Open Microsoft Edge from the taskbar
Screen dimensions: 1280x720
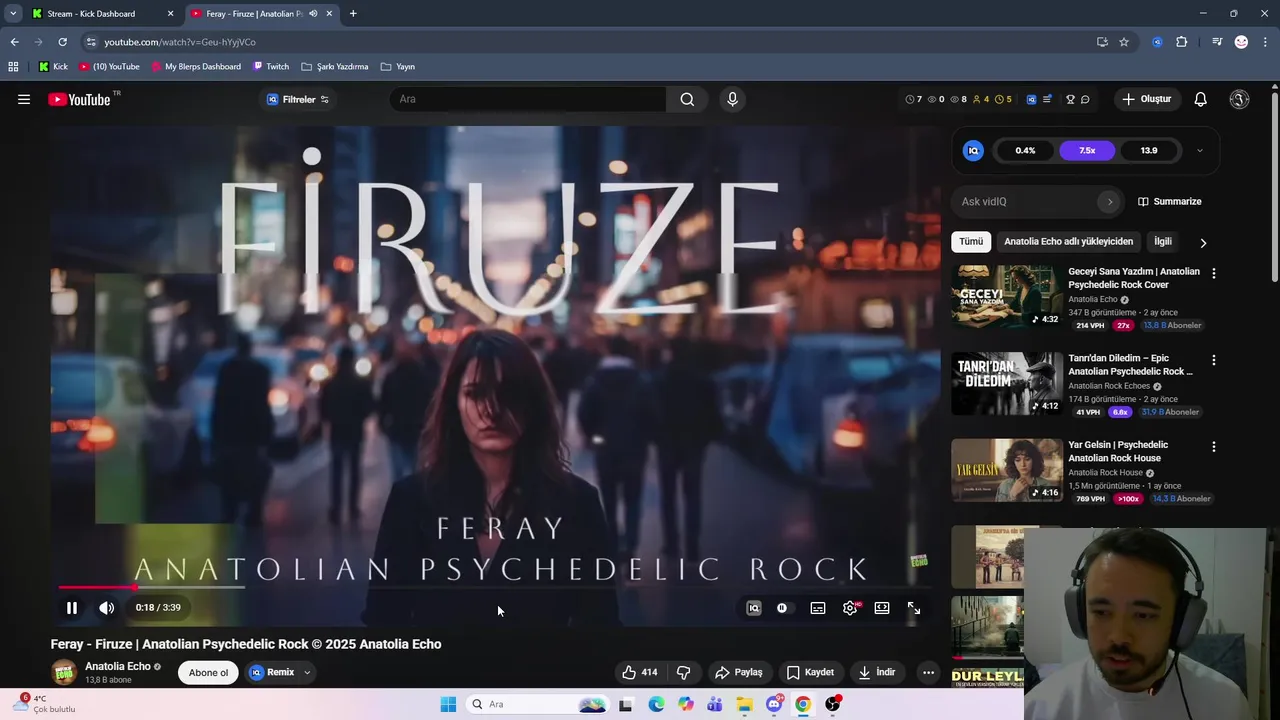click(656, 704)
